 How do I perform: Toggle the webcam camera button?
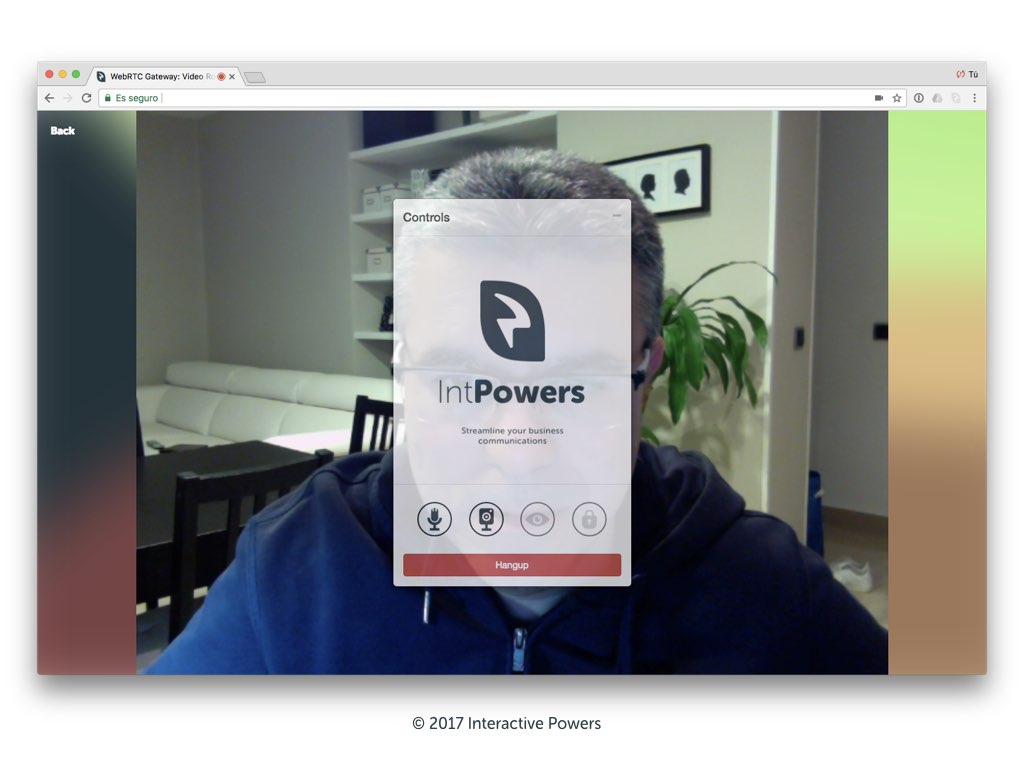click(486, 519)
